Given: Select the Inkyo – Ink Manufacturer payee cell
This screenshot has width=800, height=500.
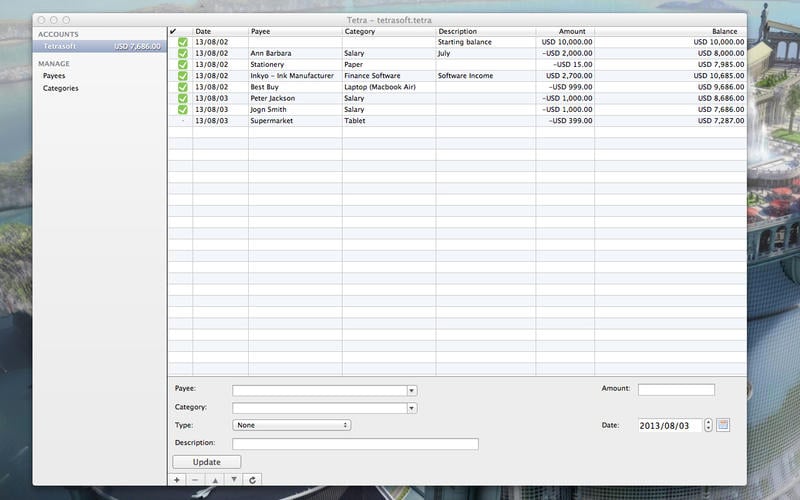Looking at the screenshot, I should click(x=295, y=76).
